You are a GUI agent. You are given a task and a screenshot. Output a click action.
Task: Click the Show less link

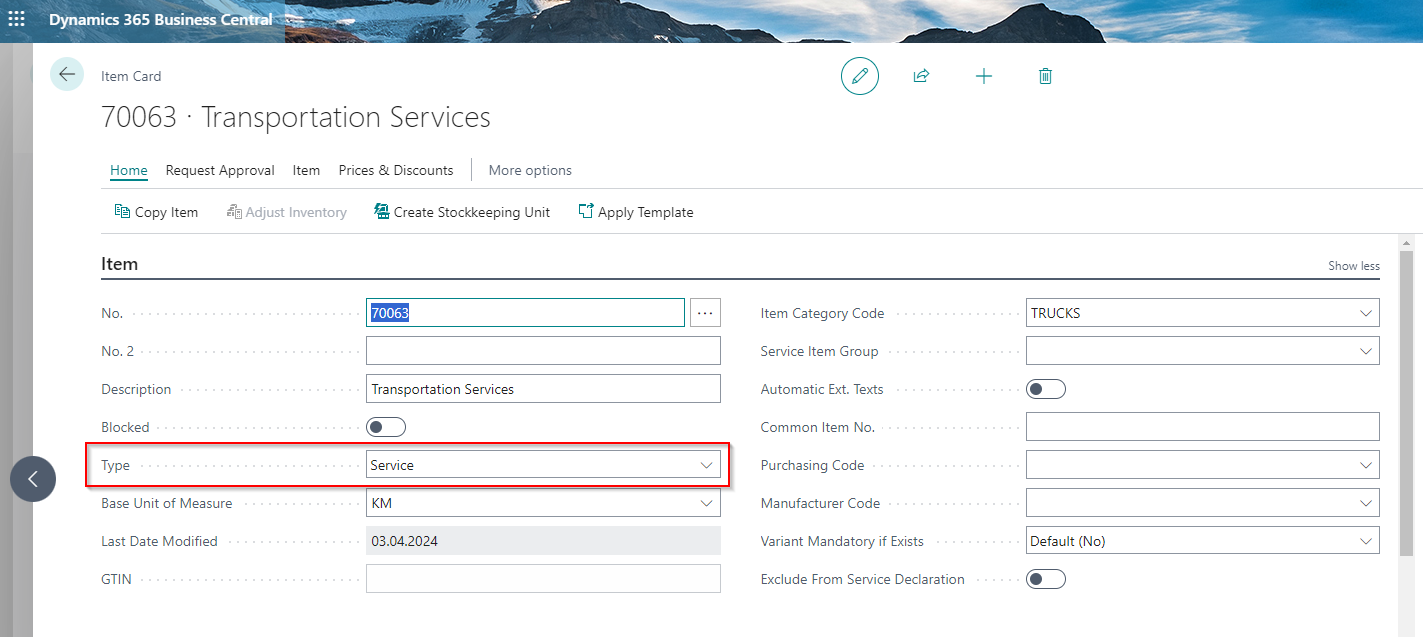1353,266
